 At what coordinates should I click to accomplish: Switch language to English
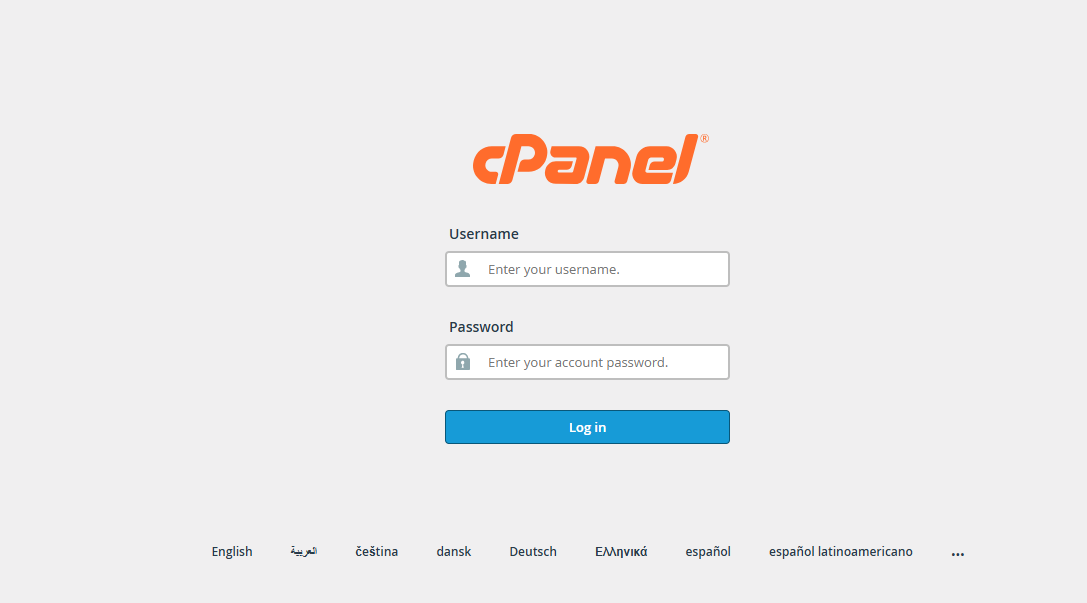click(232, 552)
